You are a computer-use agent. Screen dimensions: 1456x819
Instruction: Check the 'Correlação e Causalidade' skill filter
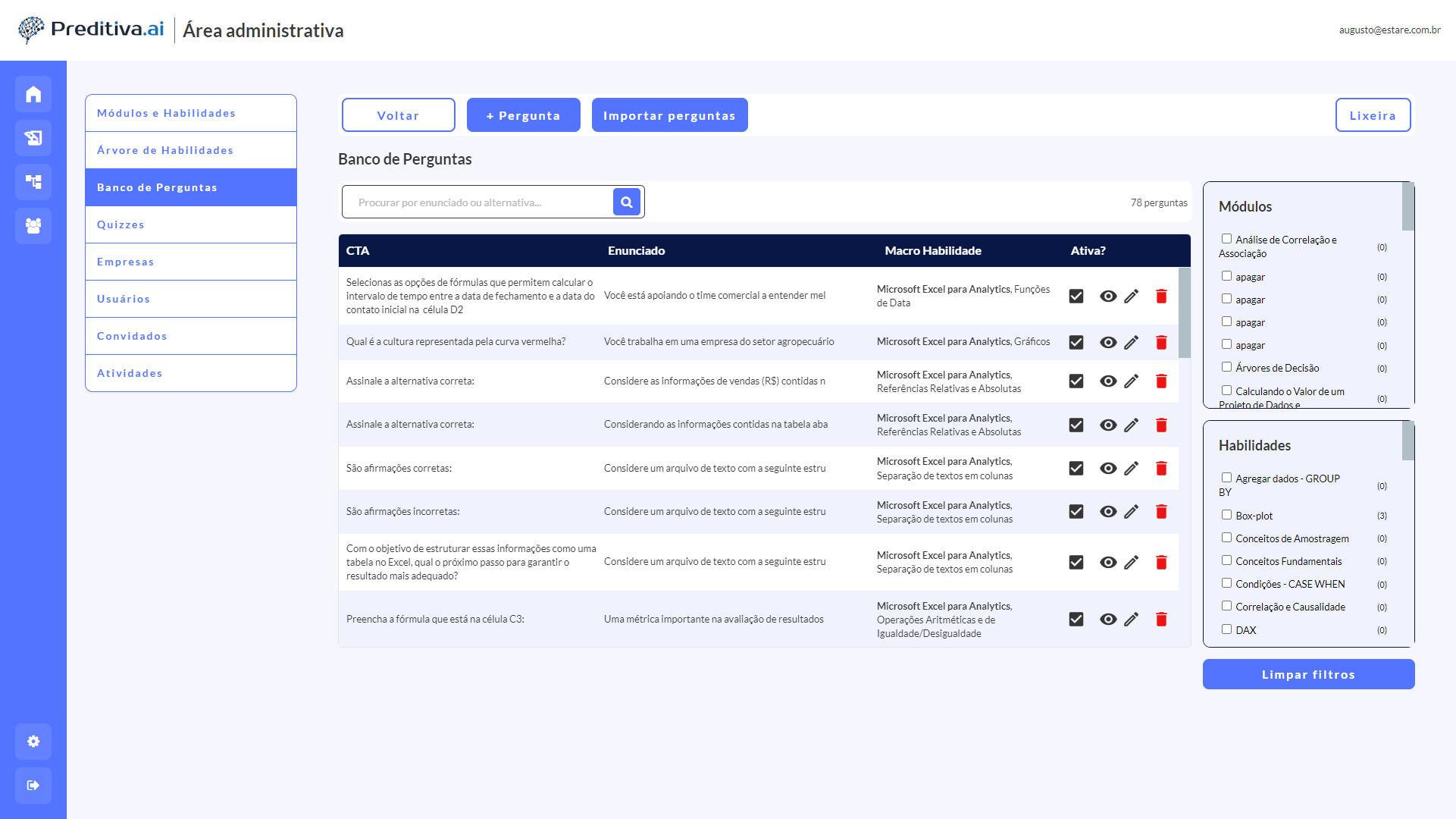(1226, 606)
